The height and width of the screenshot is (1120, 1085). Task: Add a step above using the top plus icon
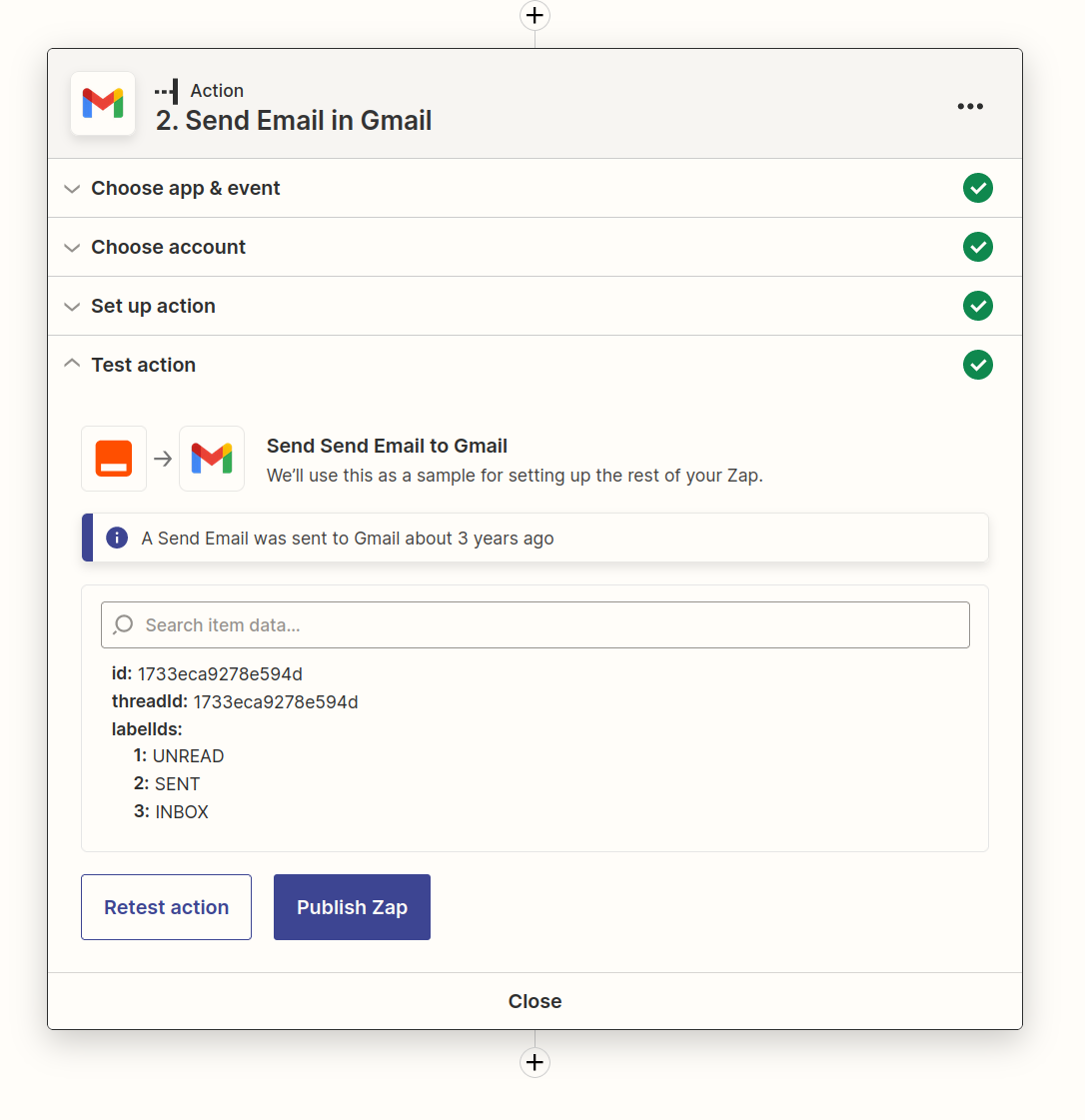(x=536, y=15)
